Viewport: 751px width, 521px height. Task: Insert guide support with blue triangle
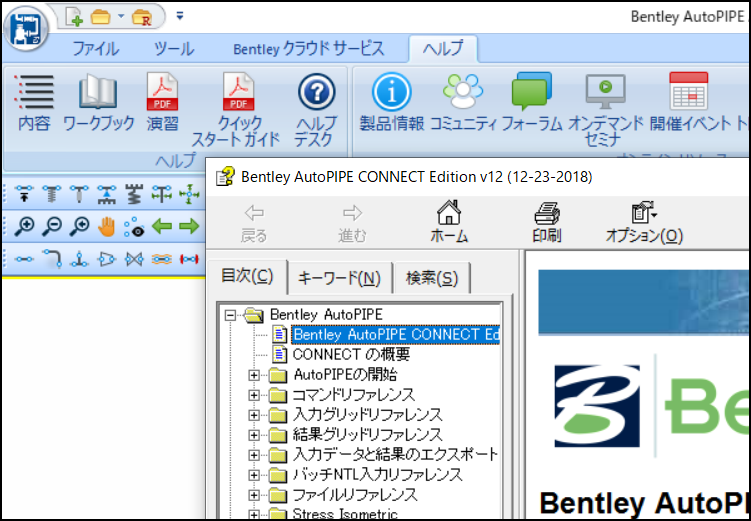pyautogui.click(x=106, y=194)
